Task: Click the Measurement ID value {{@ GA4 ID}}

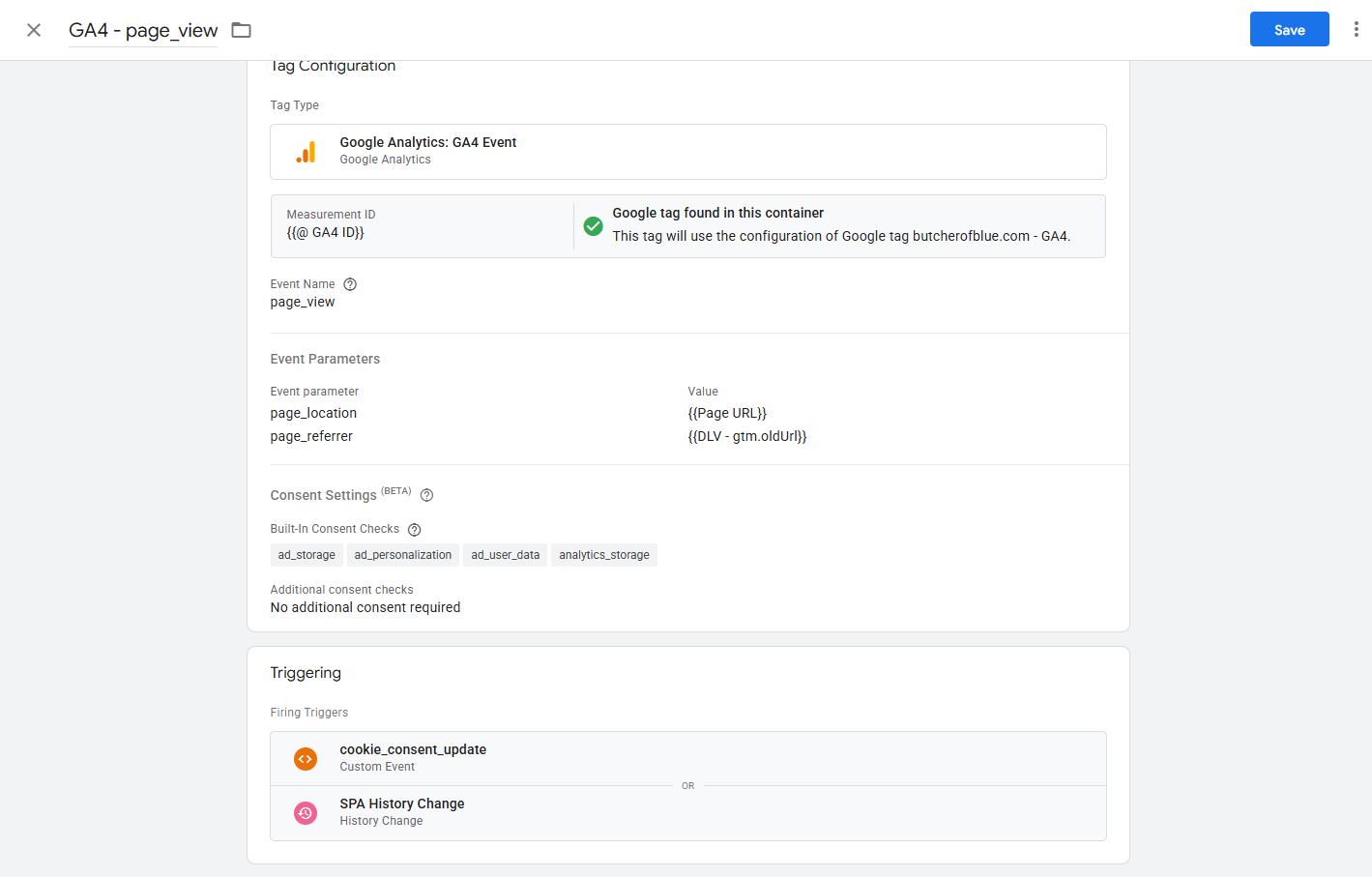Action: (325, 233)
